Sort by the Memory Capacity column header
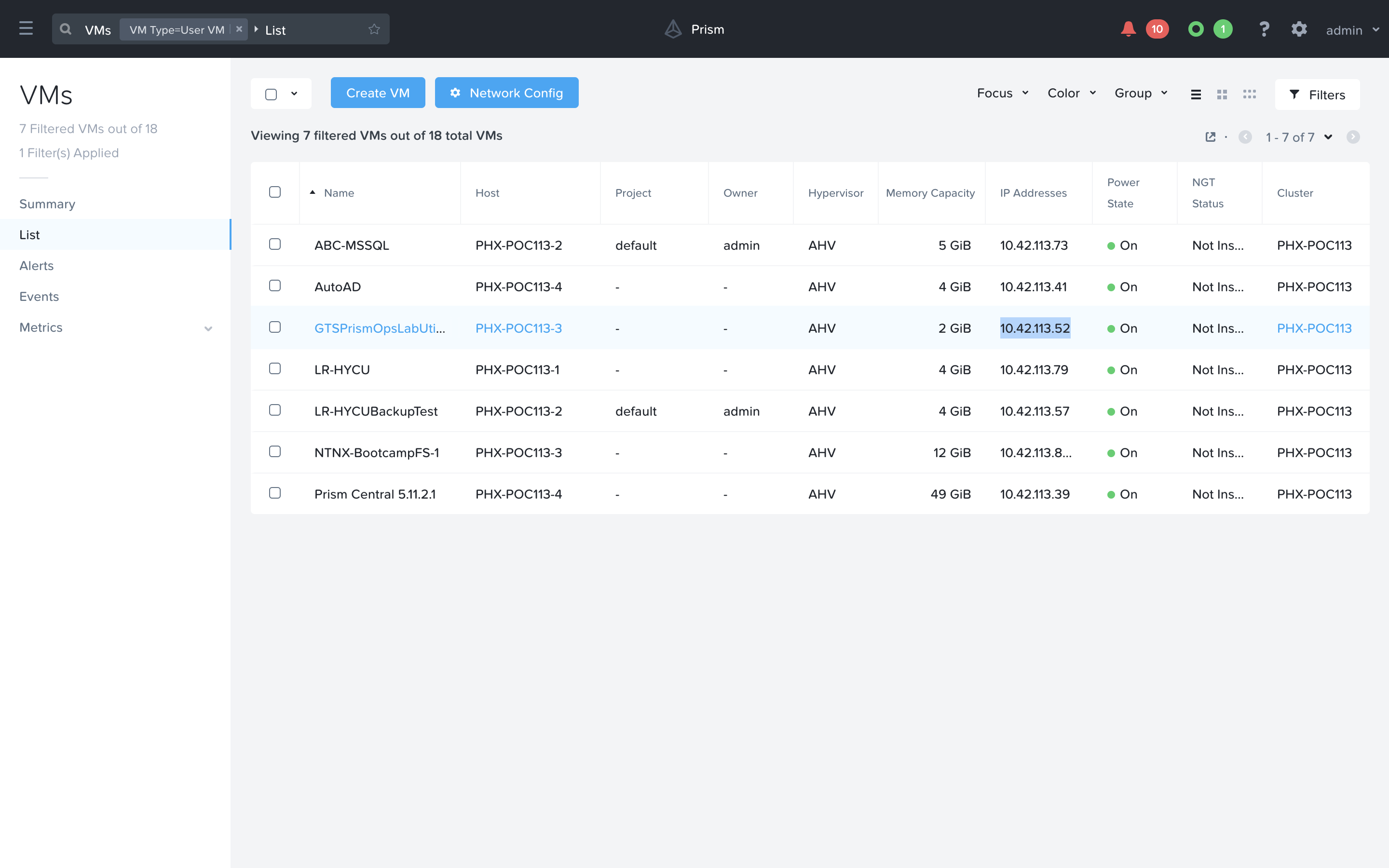The height and width of the screenshot is (868, 1389). (x=930, y=193)
